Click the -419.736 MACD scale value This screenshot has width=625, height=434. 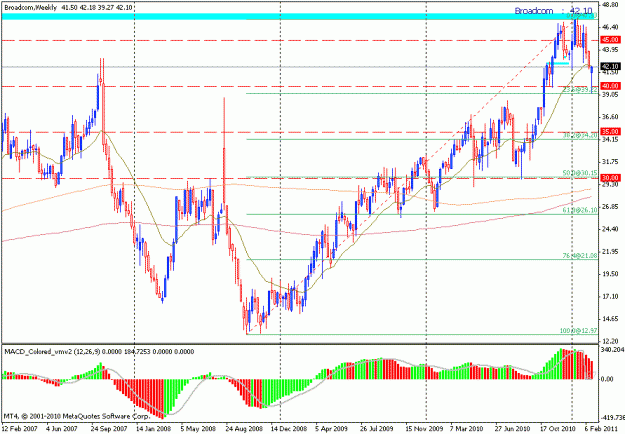point(613,418)
